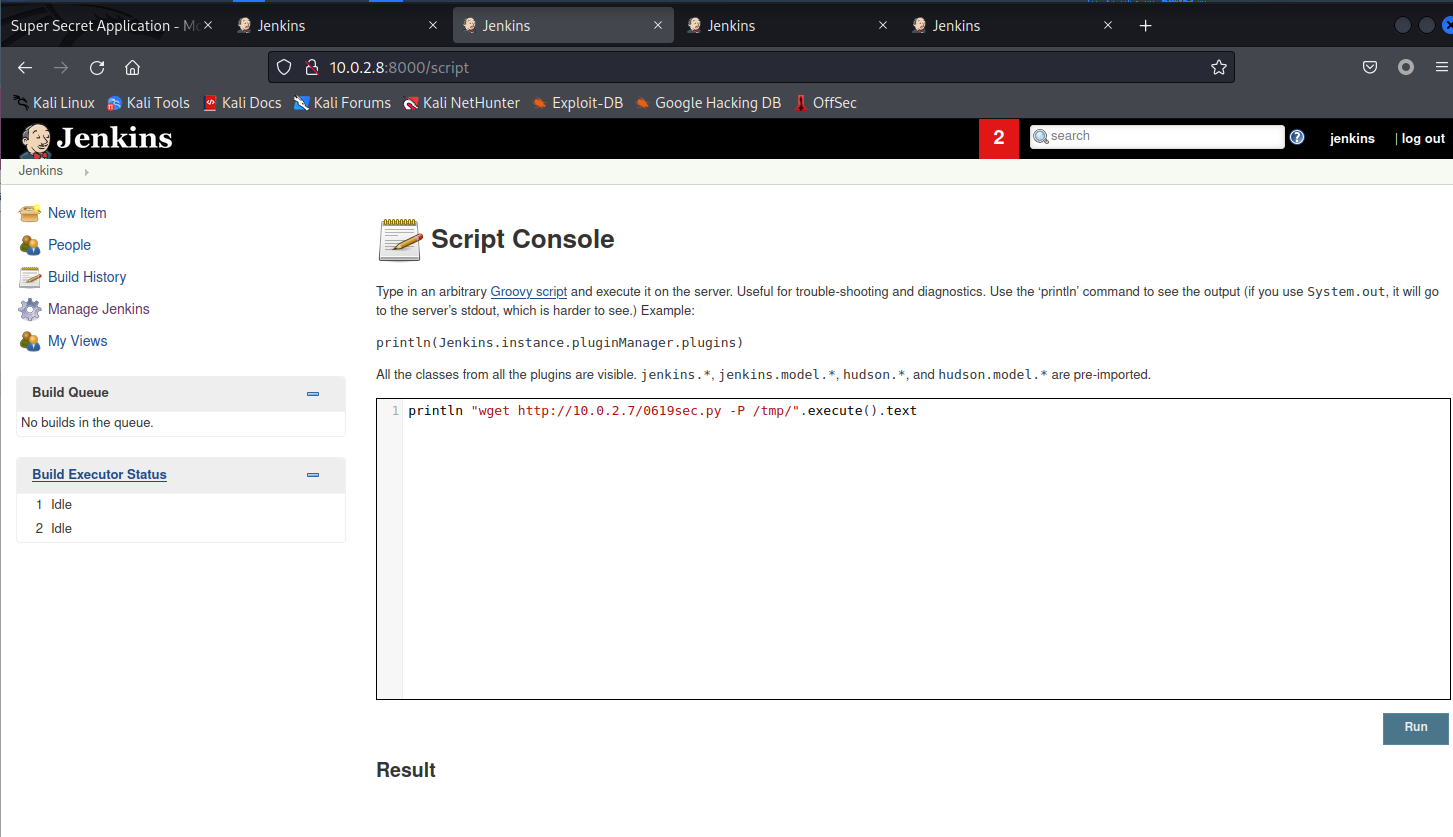Open the shield tracking protection icon
The height and width of the screenshot is (837, 1453).
coord(284,68)
